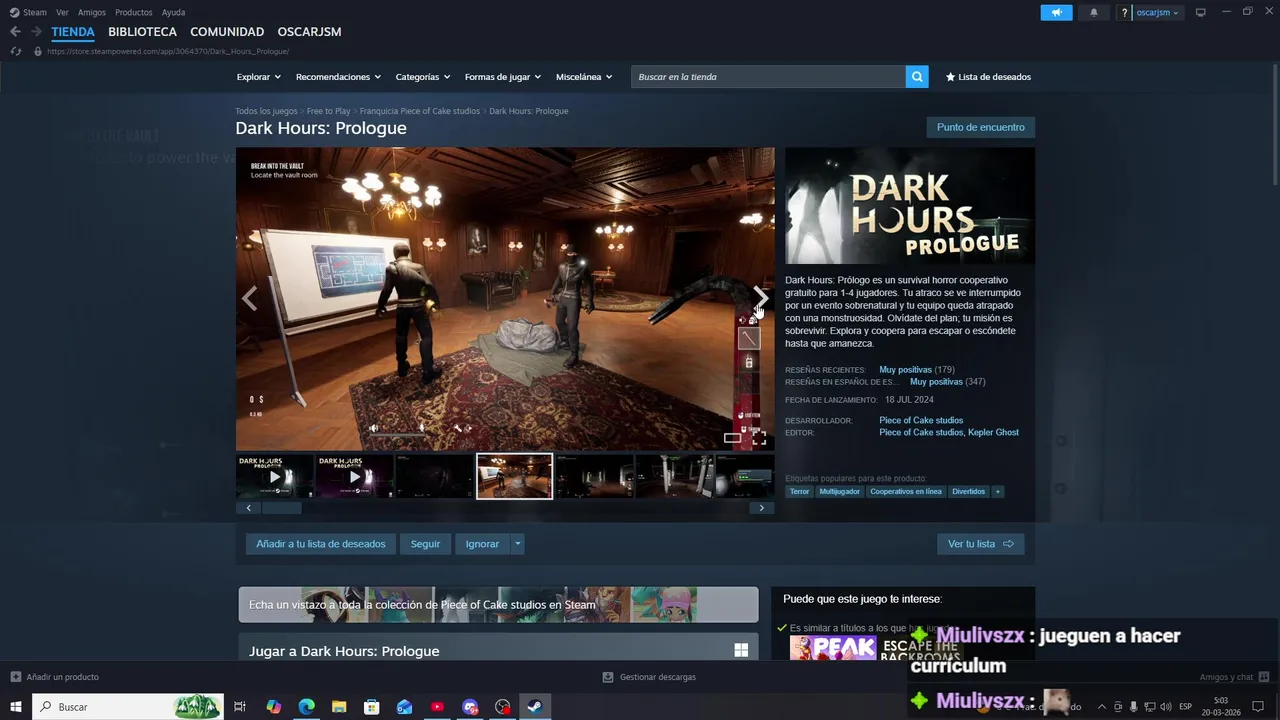The image size is (1280, 720).
Task: Open Amigos y chat
Action: tap(1234, 677)
